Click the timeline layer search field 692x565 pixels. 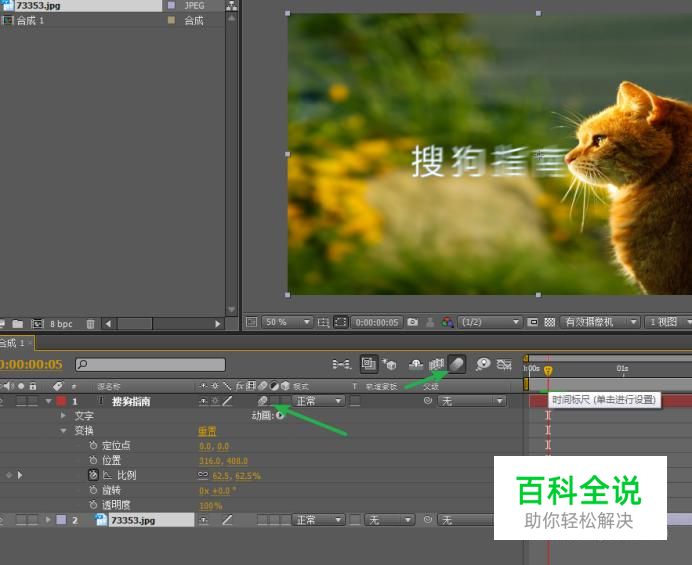click(x=150, y=364)
